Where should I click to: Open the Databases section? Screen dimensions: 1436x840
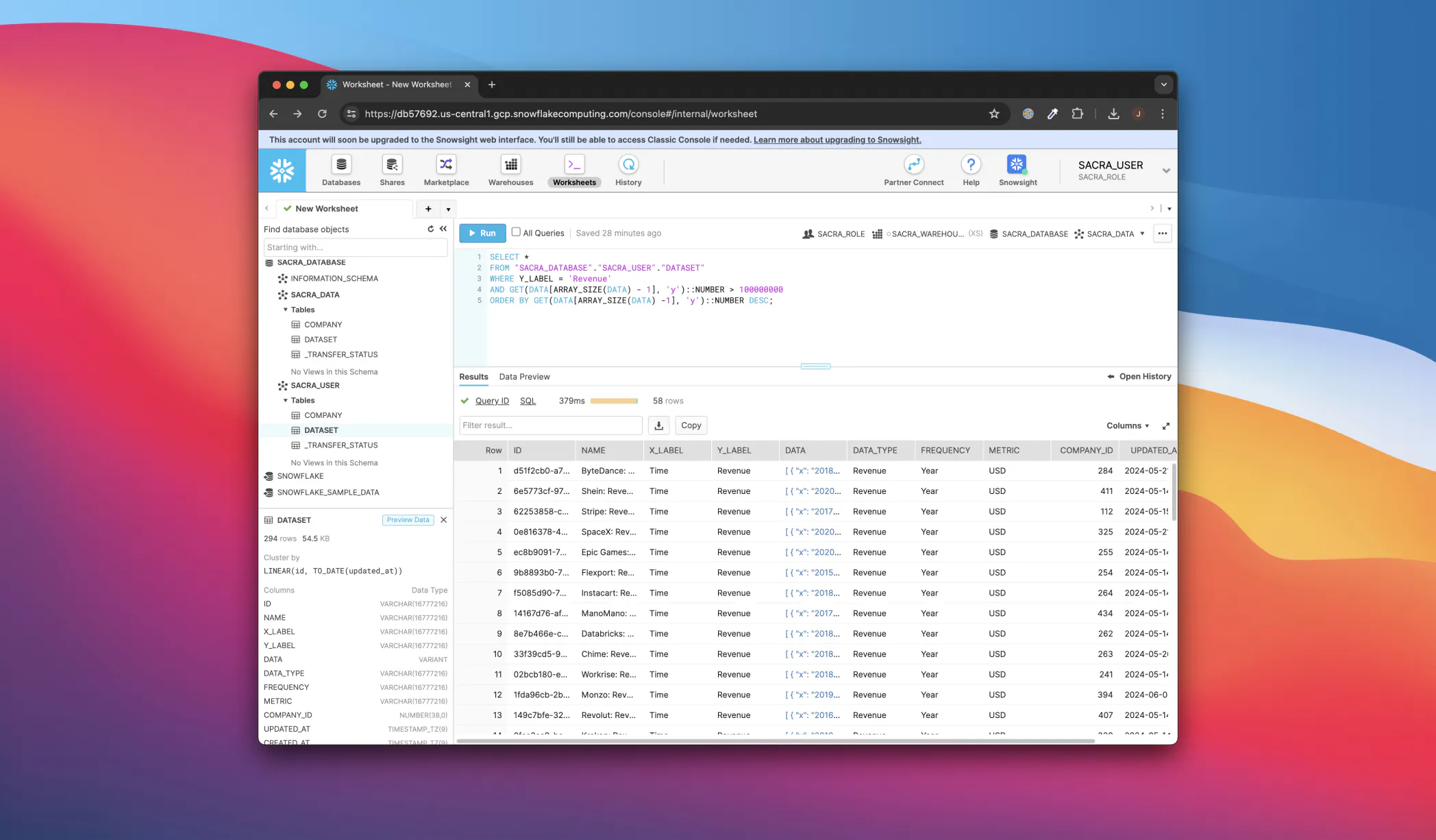coord(341,170)
